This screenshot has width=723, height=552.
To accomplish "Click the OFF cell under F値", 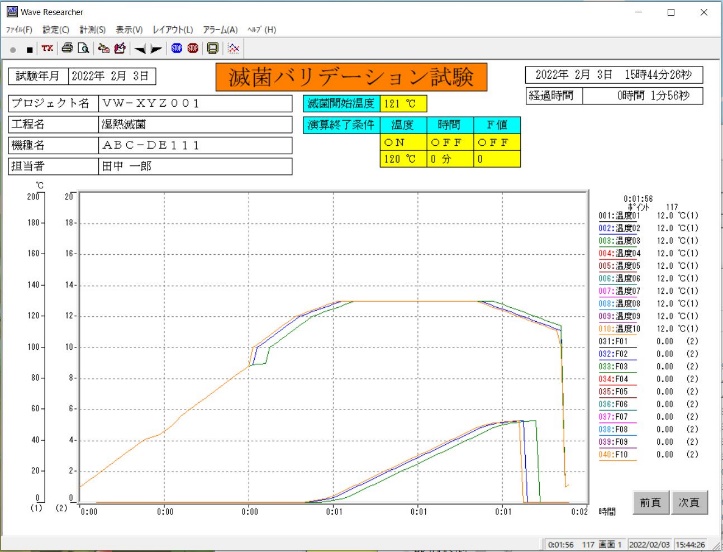I will [x=497, y=142].
